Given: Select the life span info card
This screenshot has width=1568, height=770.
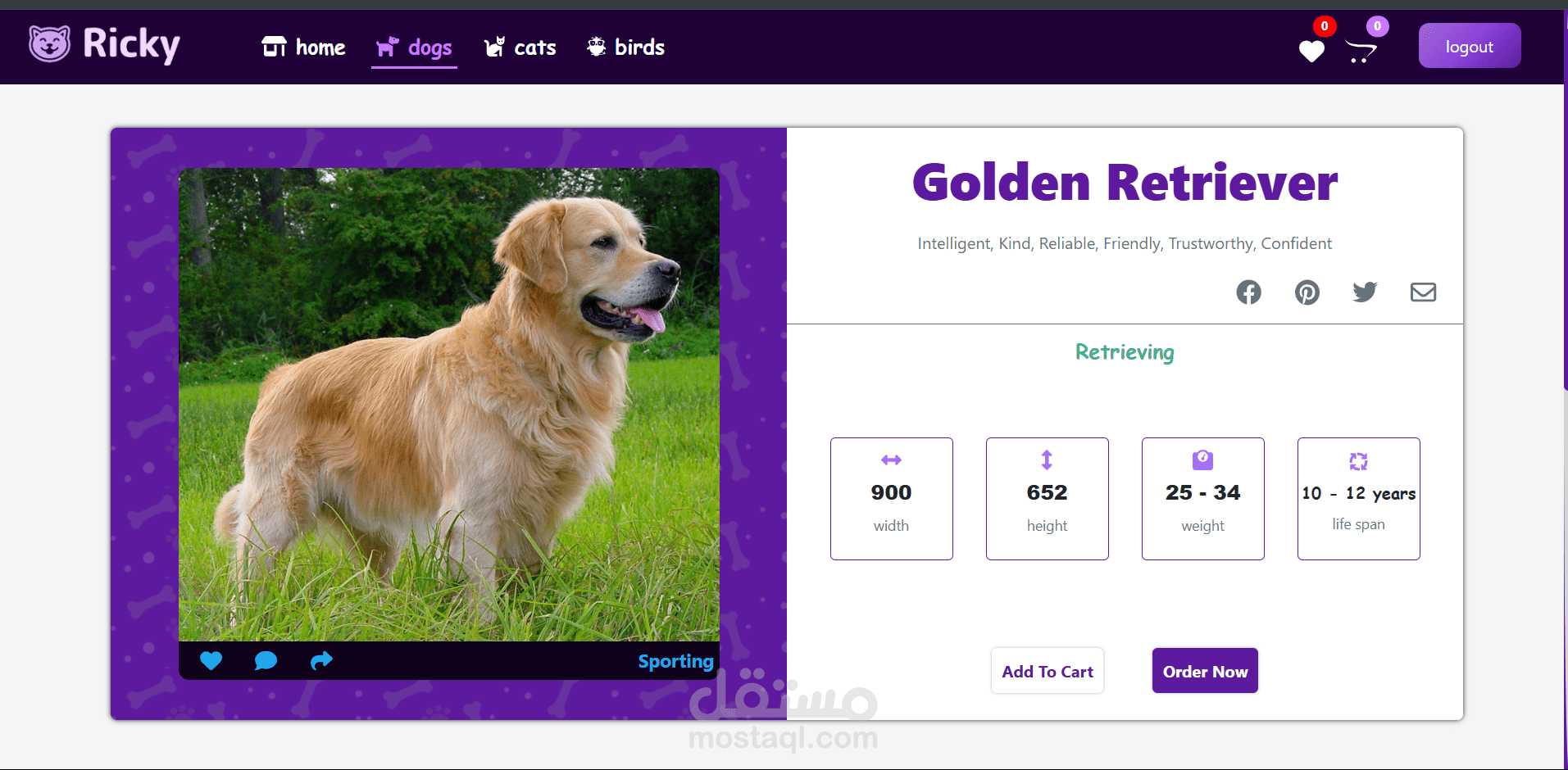Looking at the screenshot, I should tap(1358, 499).
